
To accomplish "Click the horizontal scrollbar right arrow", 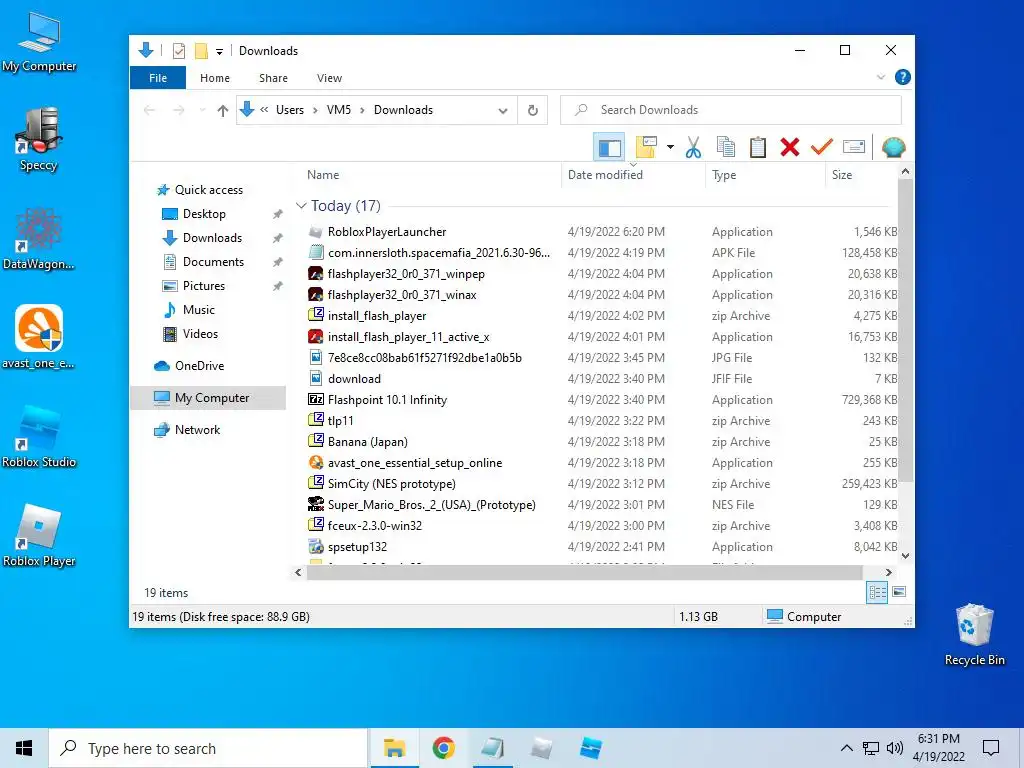I will click(889, 573).
